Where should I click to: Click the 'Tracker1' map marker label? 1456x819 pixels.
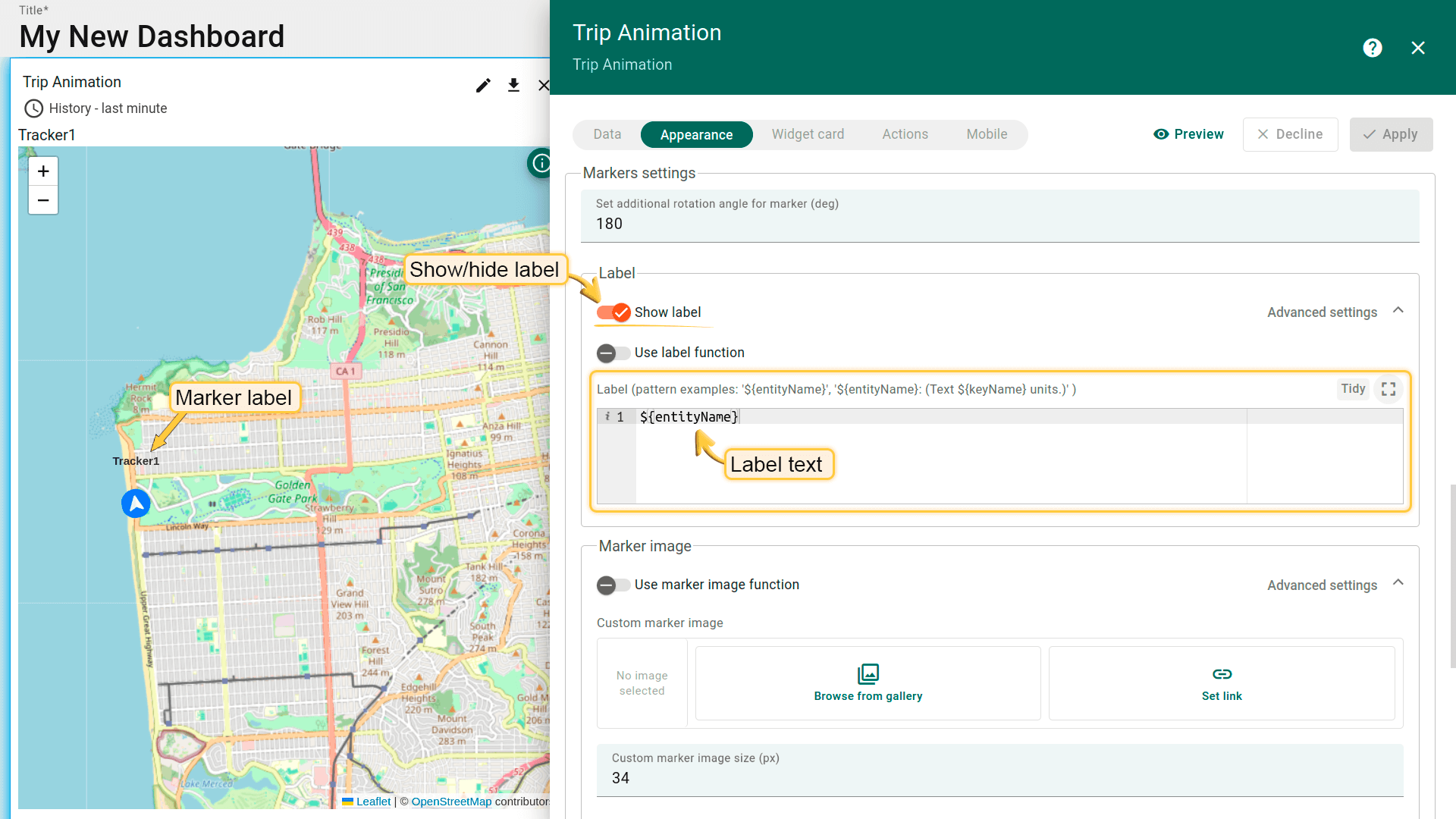point(136,461)
